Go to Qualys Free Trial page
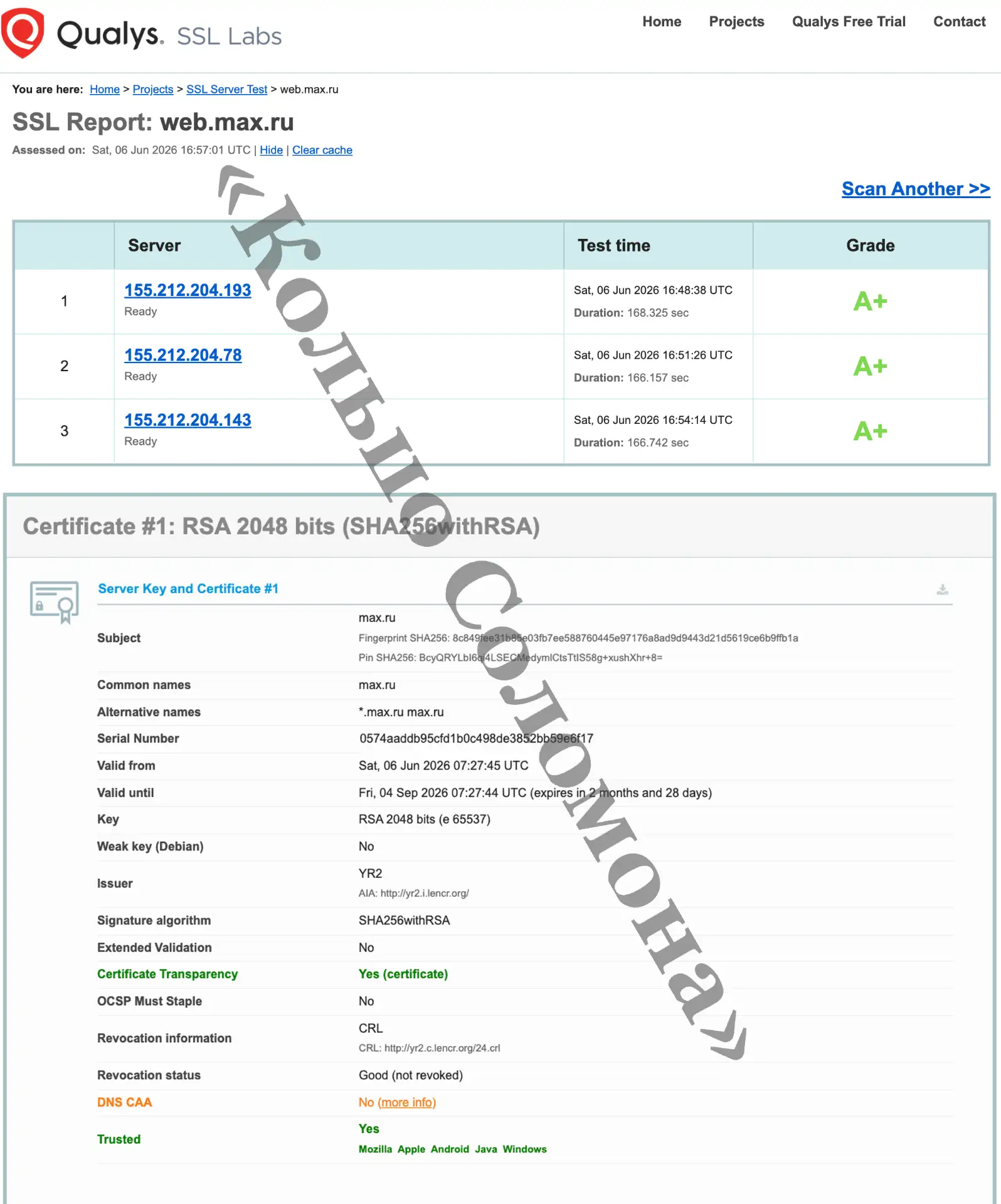This screenshot has width=1001, height=1204. [x=849, y=21]
